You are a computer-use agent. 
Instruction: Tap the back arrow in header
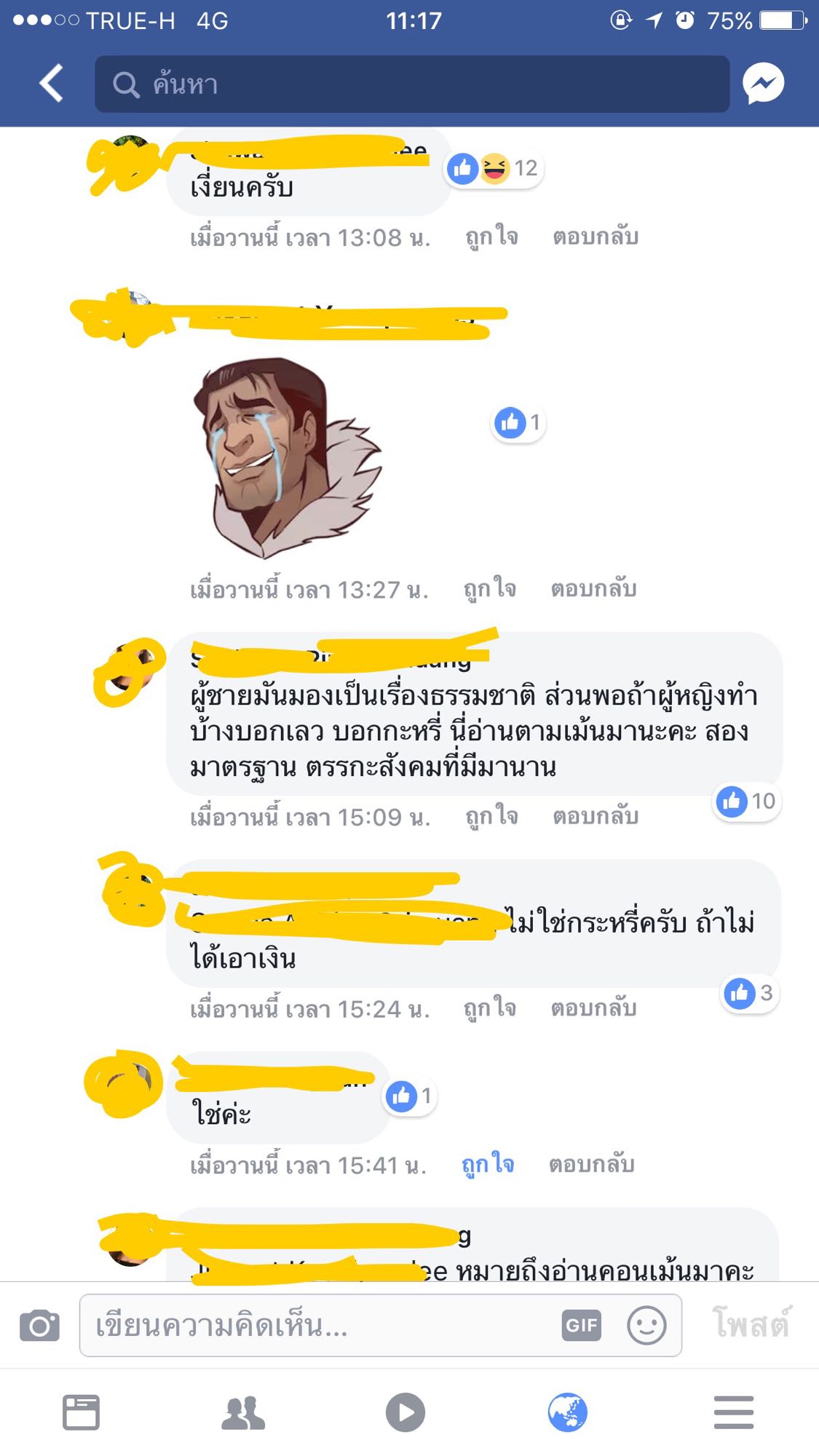pos(51,83)
